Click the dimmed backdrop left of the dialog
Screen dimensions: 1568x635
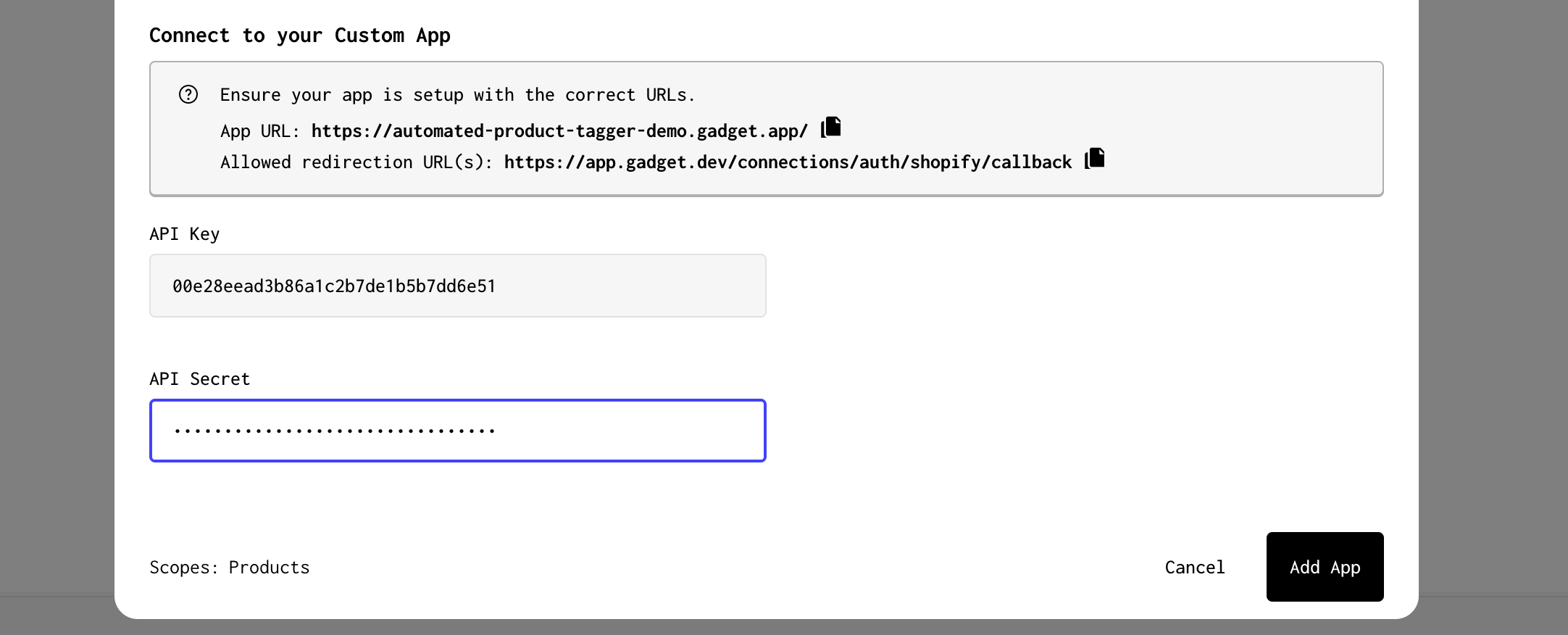(57, 290)
